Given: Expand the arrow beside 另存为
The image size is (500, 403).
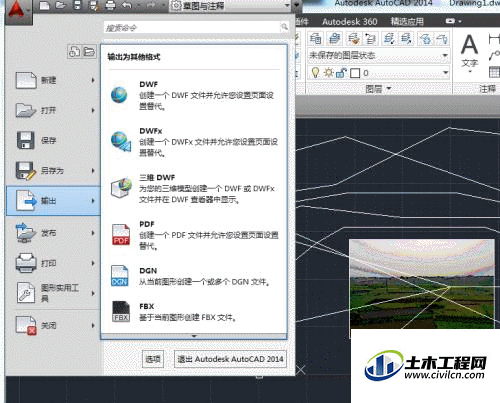Looking at the screenshot, I should tap(93, 171).
